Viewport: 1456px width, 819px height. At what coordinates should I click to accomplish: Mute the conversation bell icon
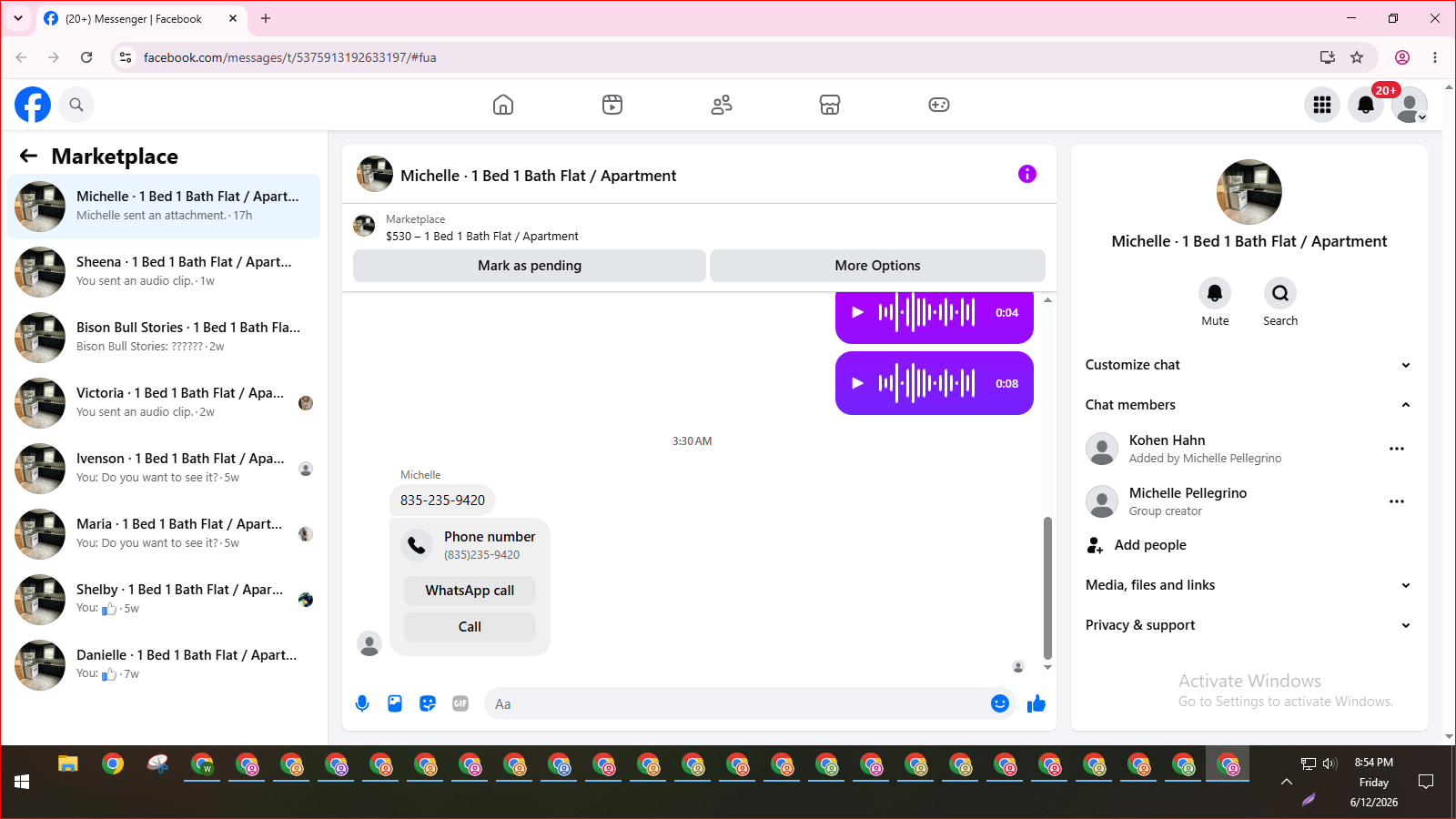(x=1215, y=293)
